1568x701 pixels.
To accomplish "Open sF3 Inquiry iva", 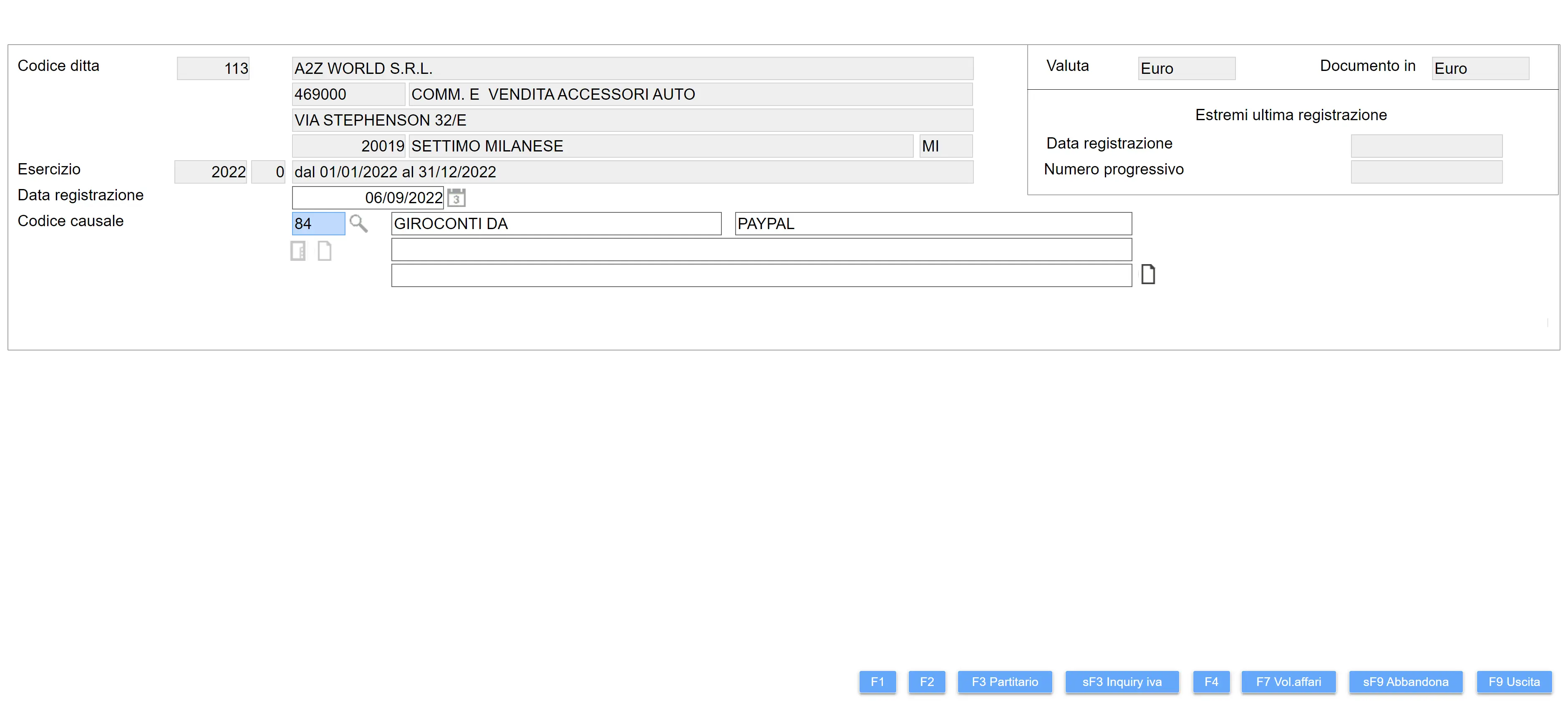I will click(1121, 681).
